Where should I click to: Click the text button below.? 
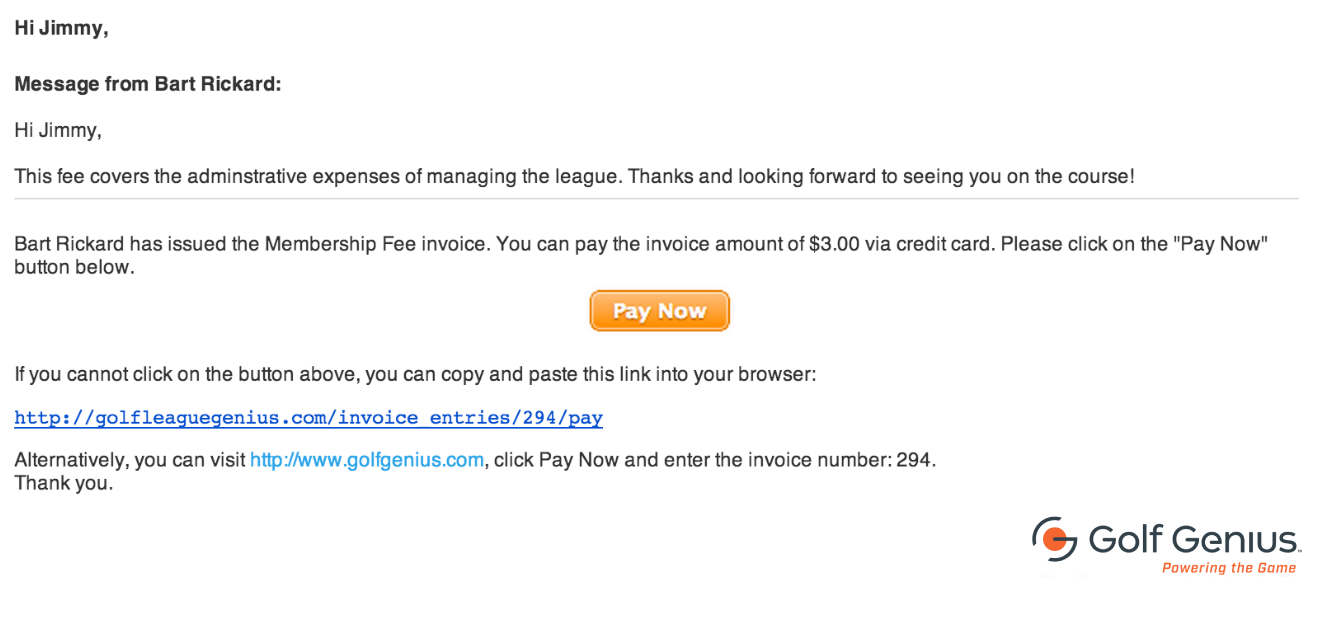(x=73, y=268)
